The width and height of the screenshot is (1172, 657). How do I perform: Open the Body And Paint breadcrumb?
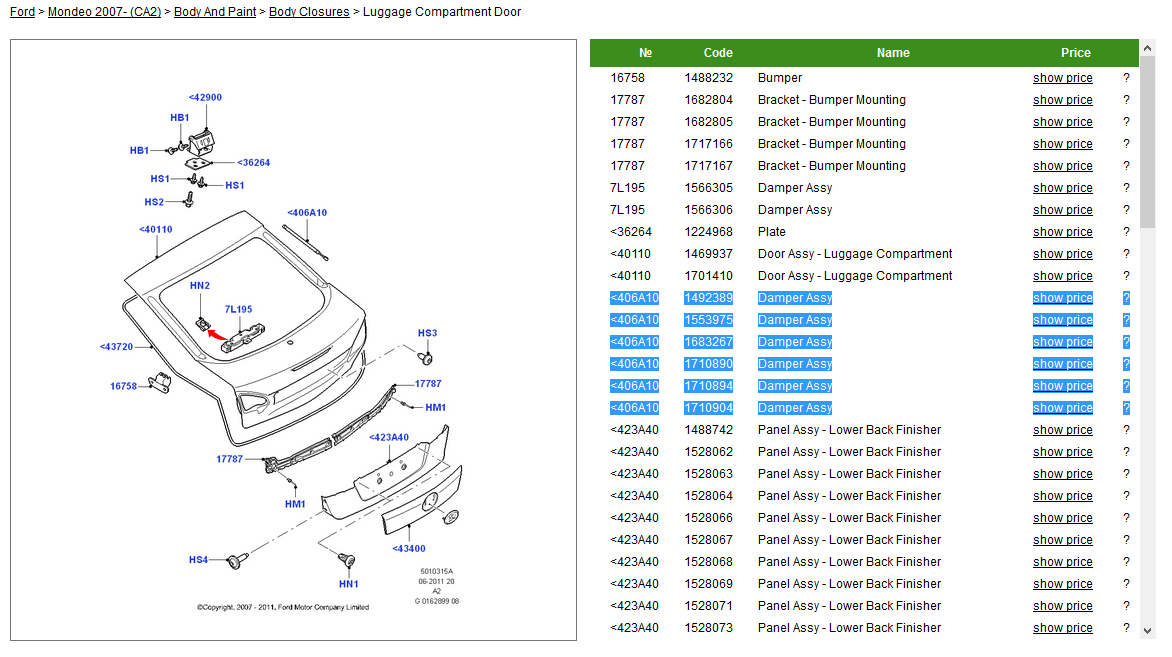(x=215, y=12)
